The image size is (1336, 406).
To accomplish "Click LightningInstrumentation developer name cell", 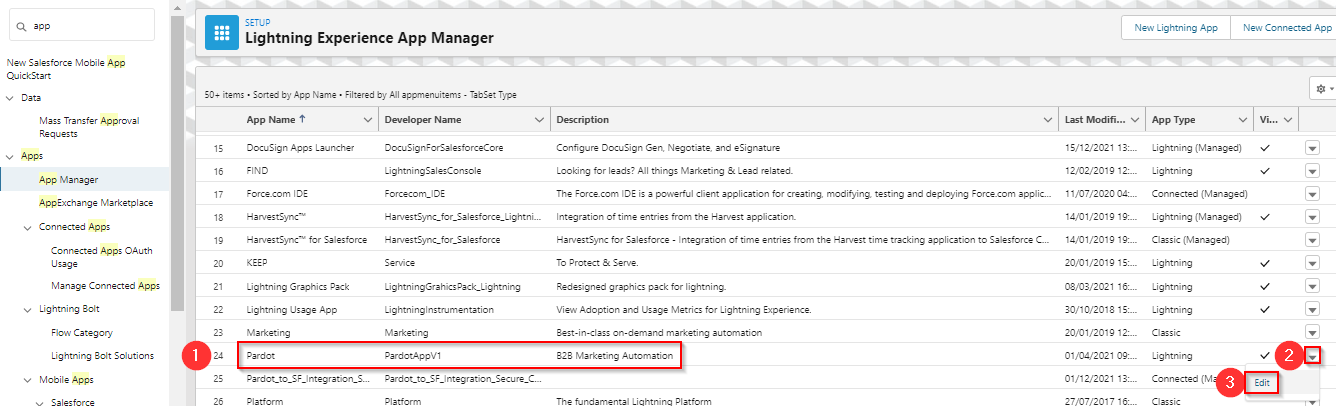I will pos(439,309).
